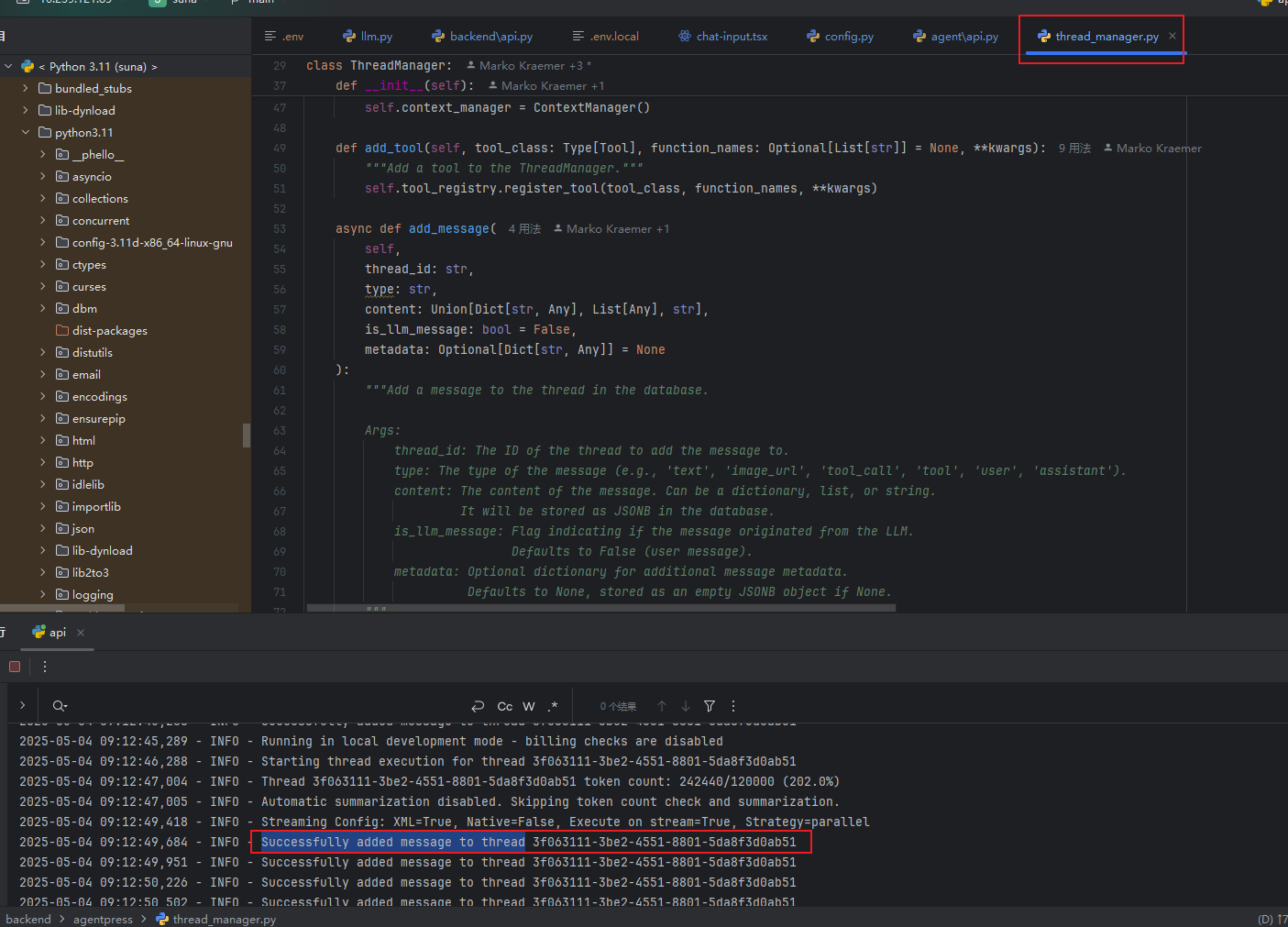Show authors Marko Kraemer +3 for ThreadManager
The width and height of the screenshot is (1288, 927).
click(x=529, y=65)
